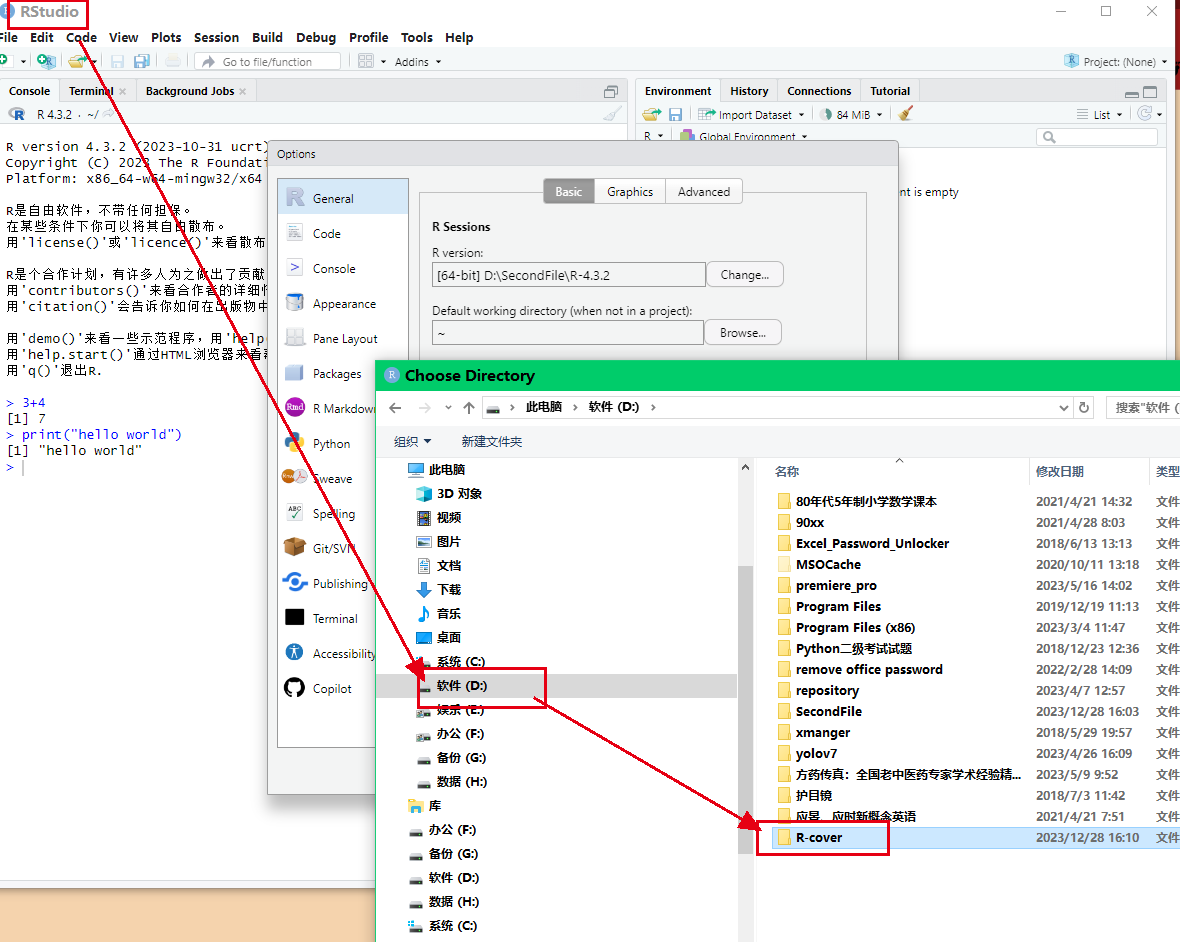Switch to the Graphics options tab
Screen dimensions: 1180x942
point(630,192)
